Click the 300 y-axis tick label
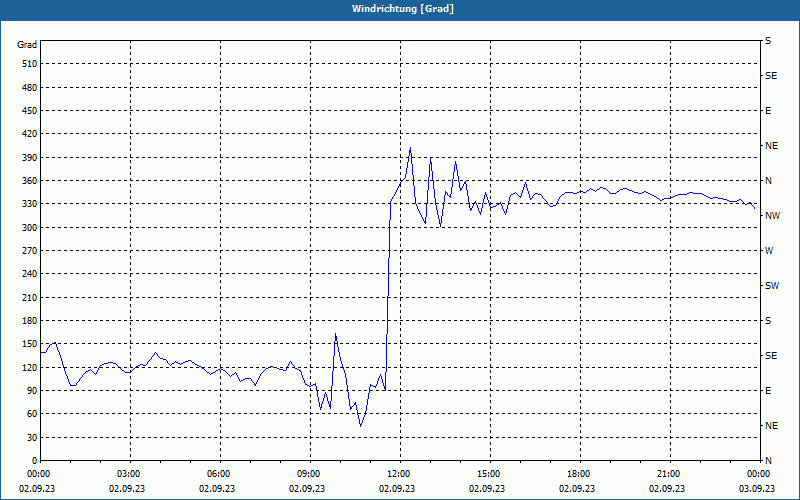 click(30, 228)
